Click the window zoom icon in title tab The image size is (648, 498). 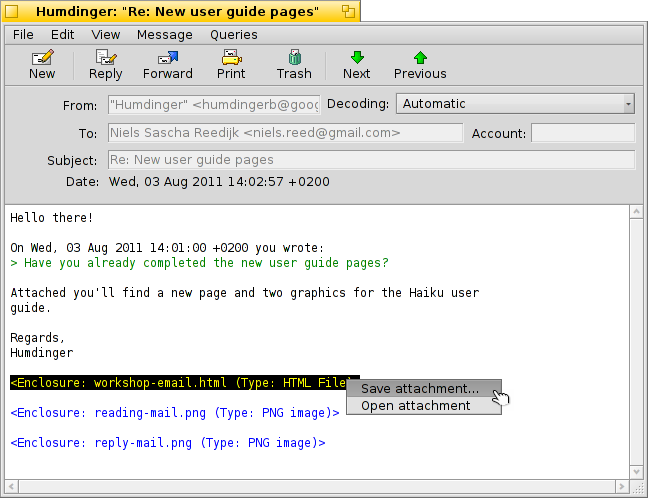click(348, 12)
